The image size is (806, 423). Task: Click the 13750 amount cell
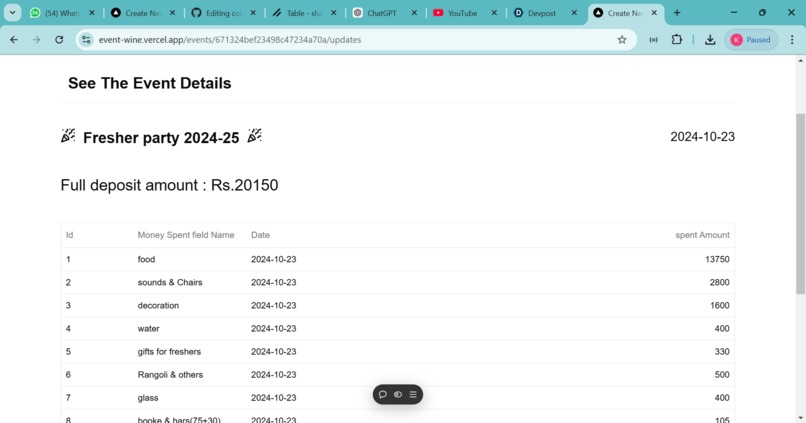[717, 259]
